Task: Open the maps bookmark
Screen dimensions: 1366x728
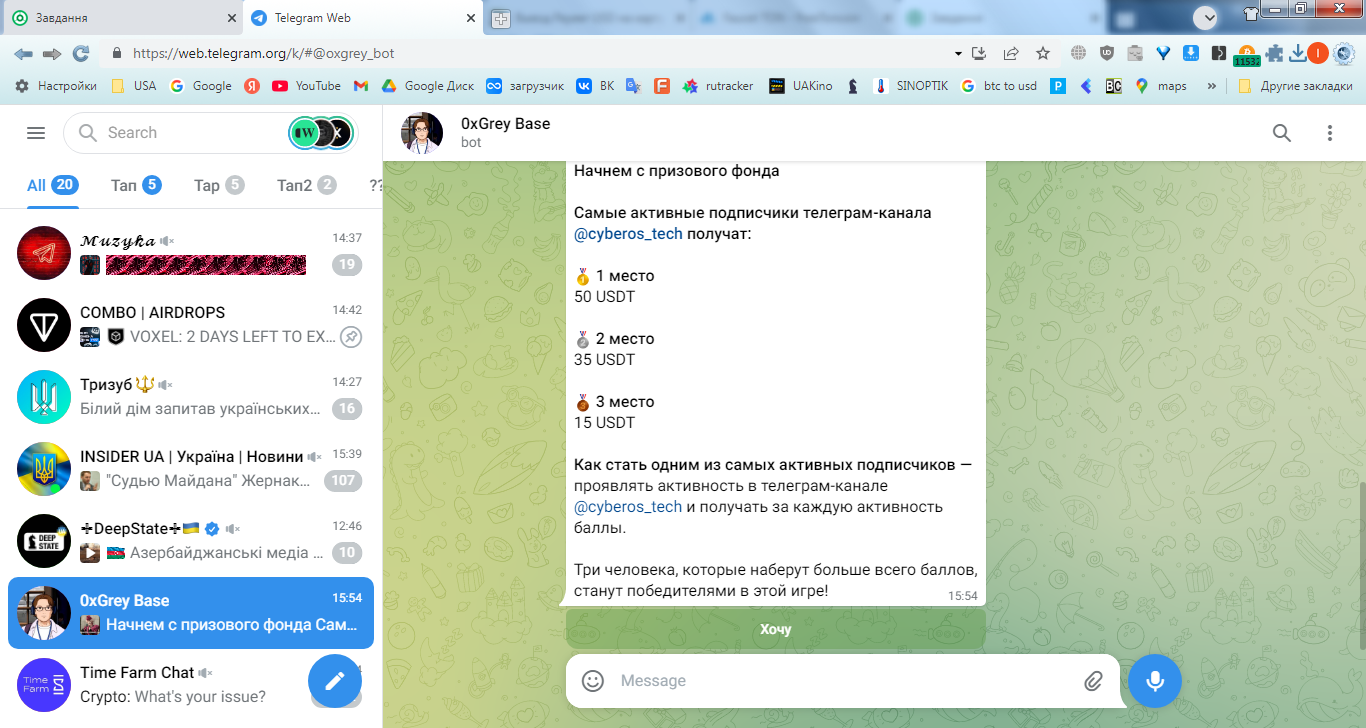Action: (1161, 86)
